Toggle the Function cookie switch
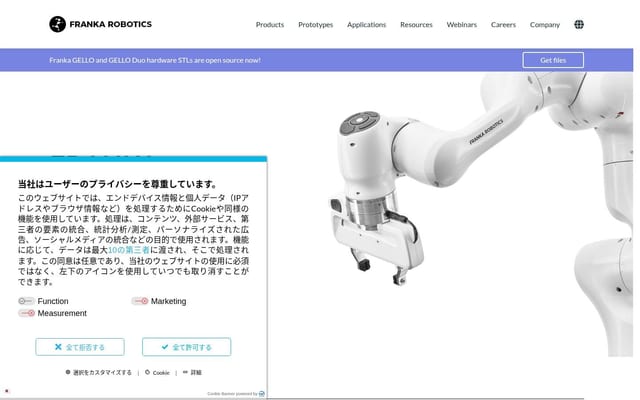The image size is (640, 400). coord(26,301)
